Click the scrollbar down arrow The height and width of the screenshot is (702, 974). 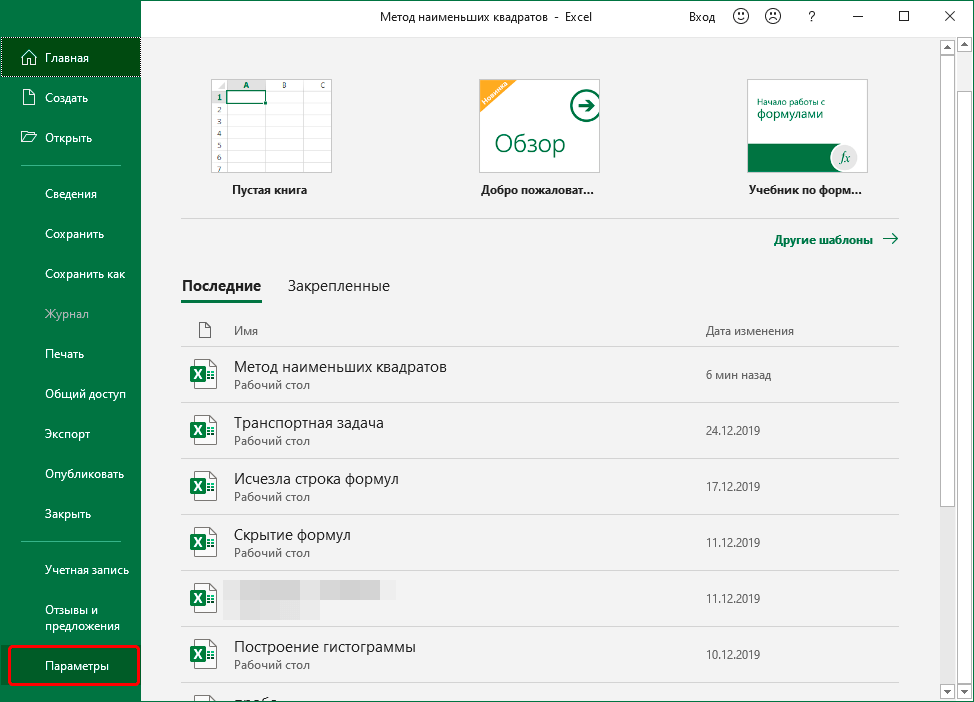(947, 691)
